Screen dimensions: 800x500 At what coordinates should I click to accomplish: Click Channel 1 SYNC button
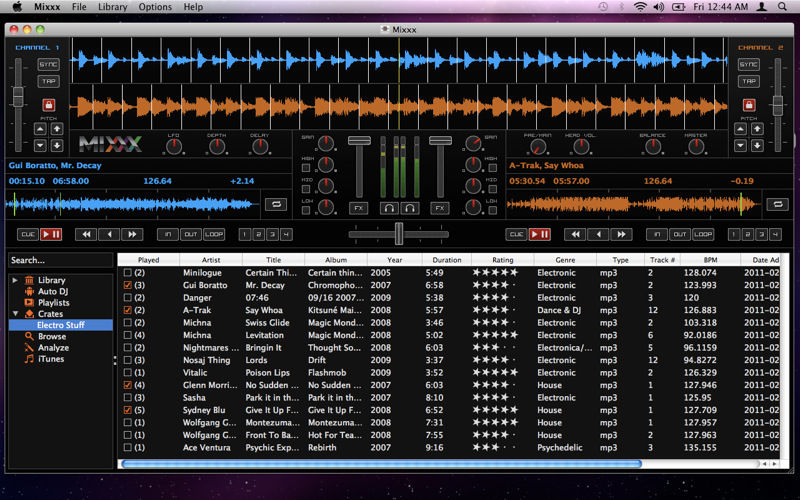[x=48, y=64]
